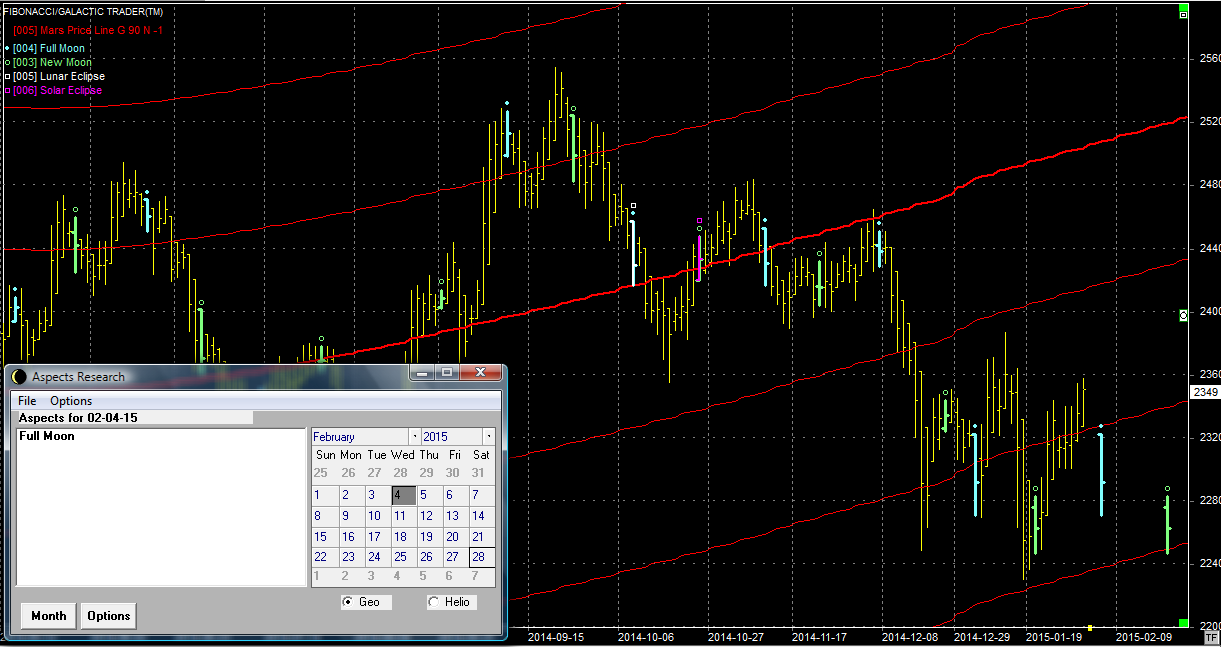Image resolution: width=1221 pixels, height=647 pixels.
Task: Click the Options button at dialog bottom
Action: click(x=109, y=616)
